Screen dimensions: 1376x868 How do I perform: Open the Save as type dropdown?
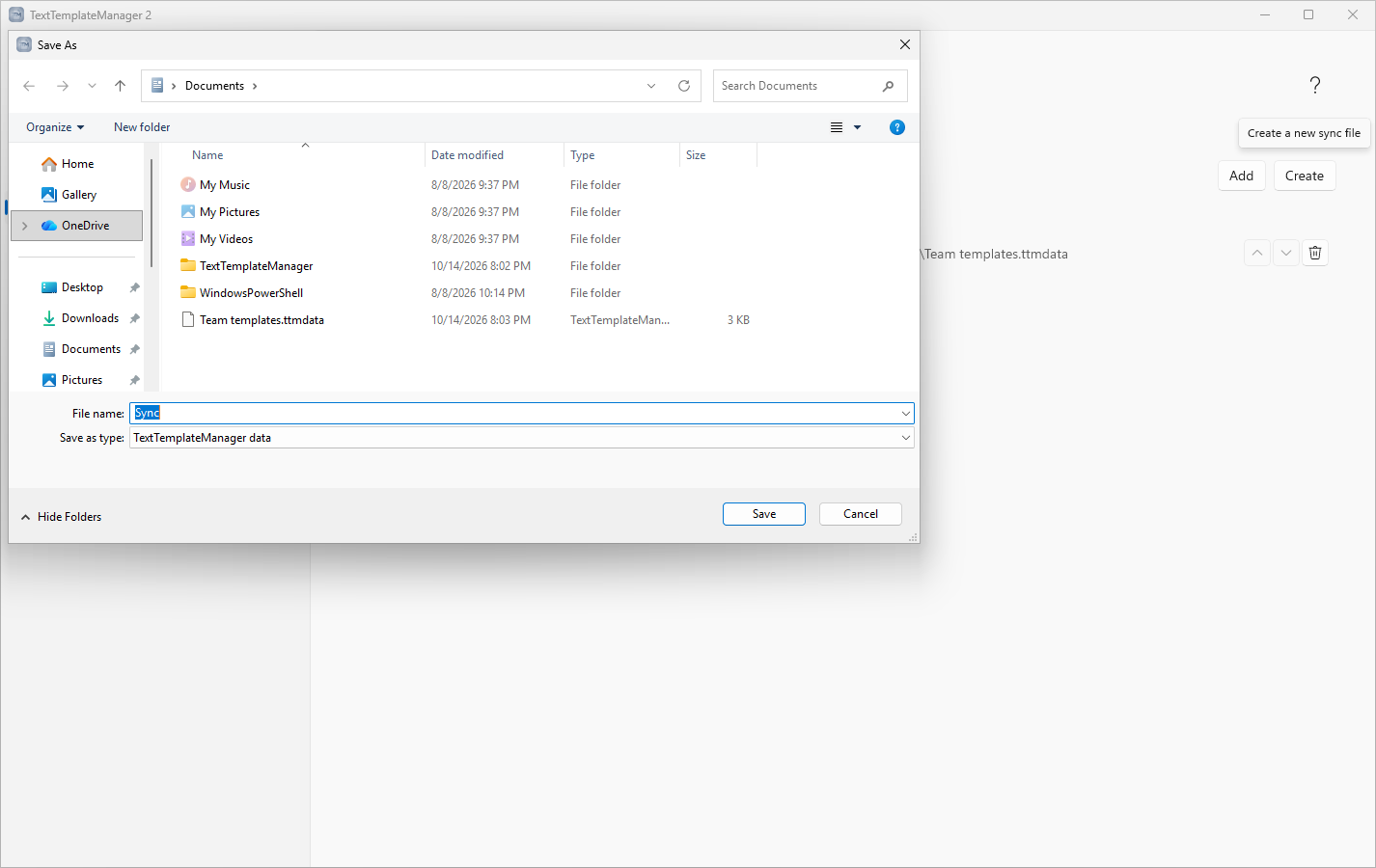(x=905, y=438)
